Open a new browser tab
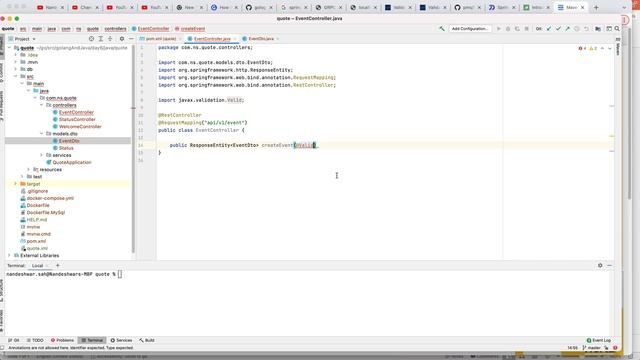Screen dimensions: 640x360 click(x=596, y=7)
